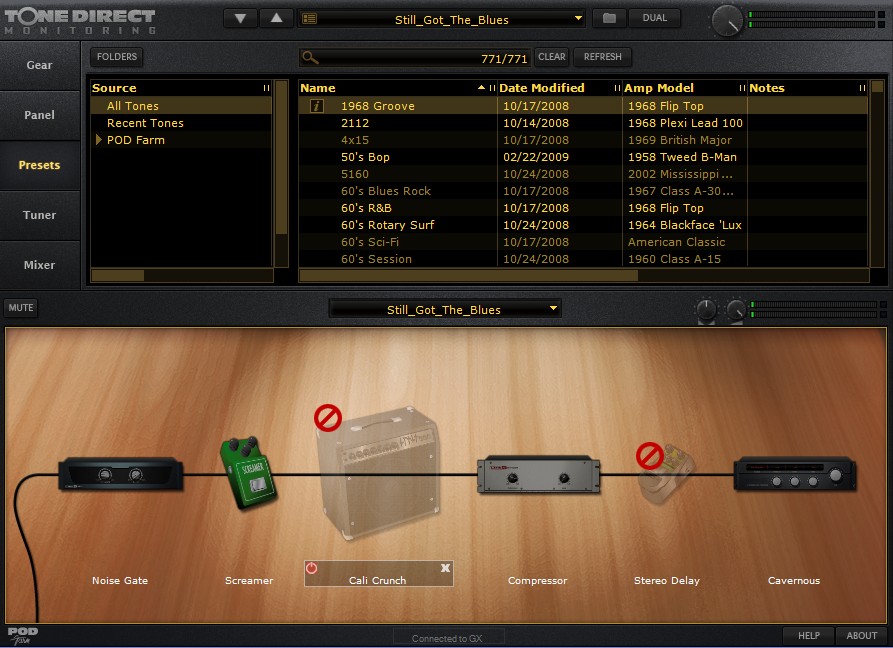Select the Cali Crunch amplifier image

[379, 473]
